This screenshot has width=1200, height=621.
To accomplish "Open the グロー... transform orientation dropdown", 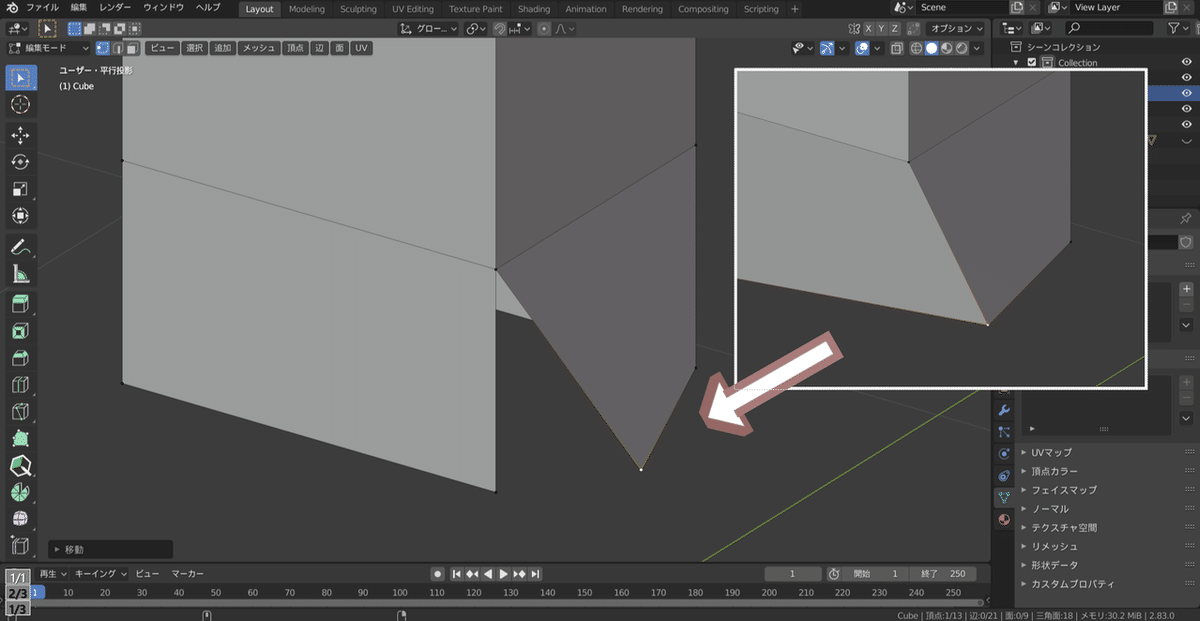I will (x=428, y=29).
